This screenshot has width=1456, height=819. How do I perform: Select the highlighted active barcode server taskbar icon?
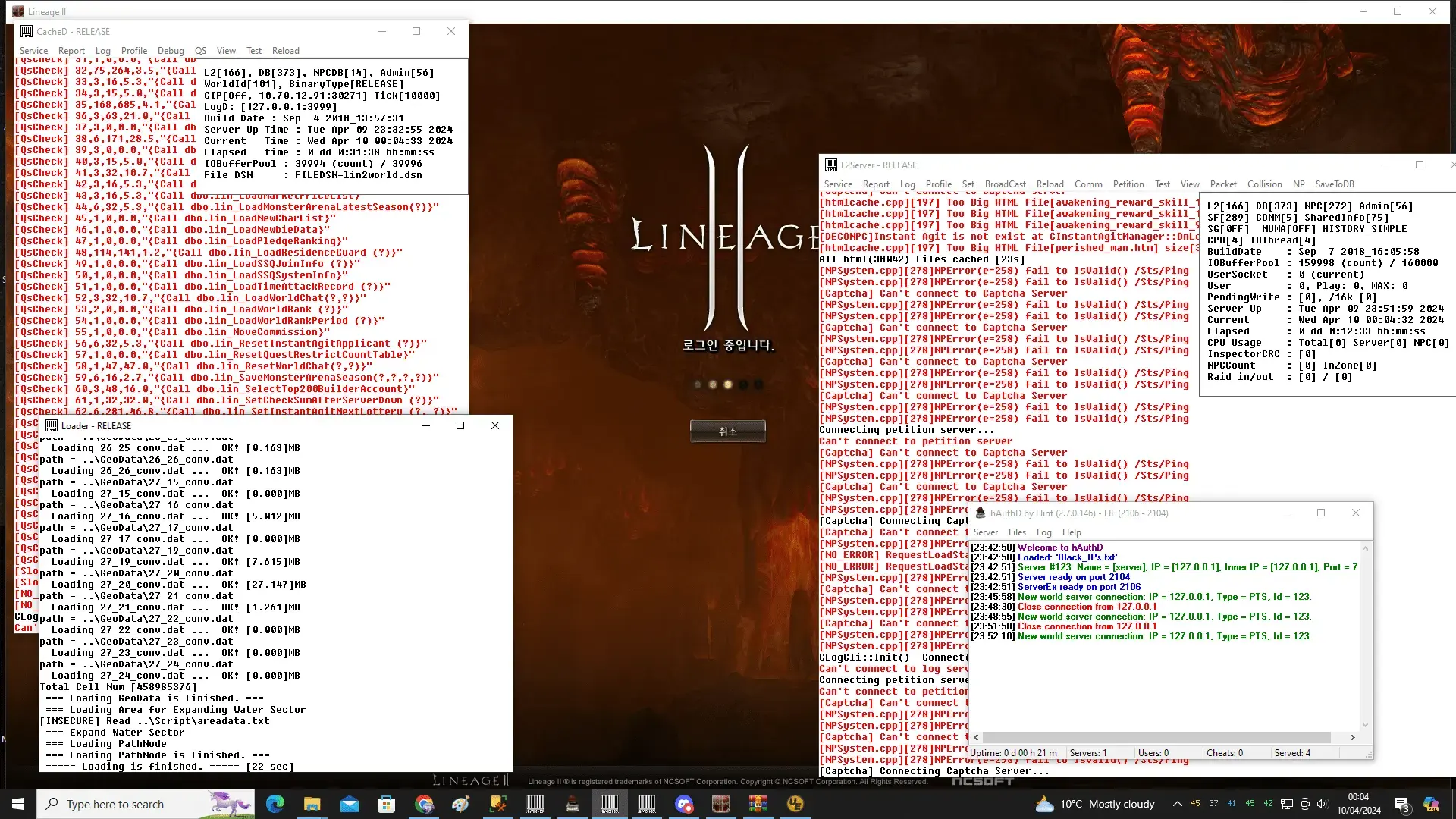610,804
